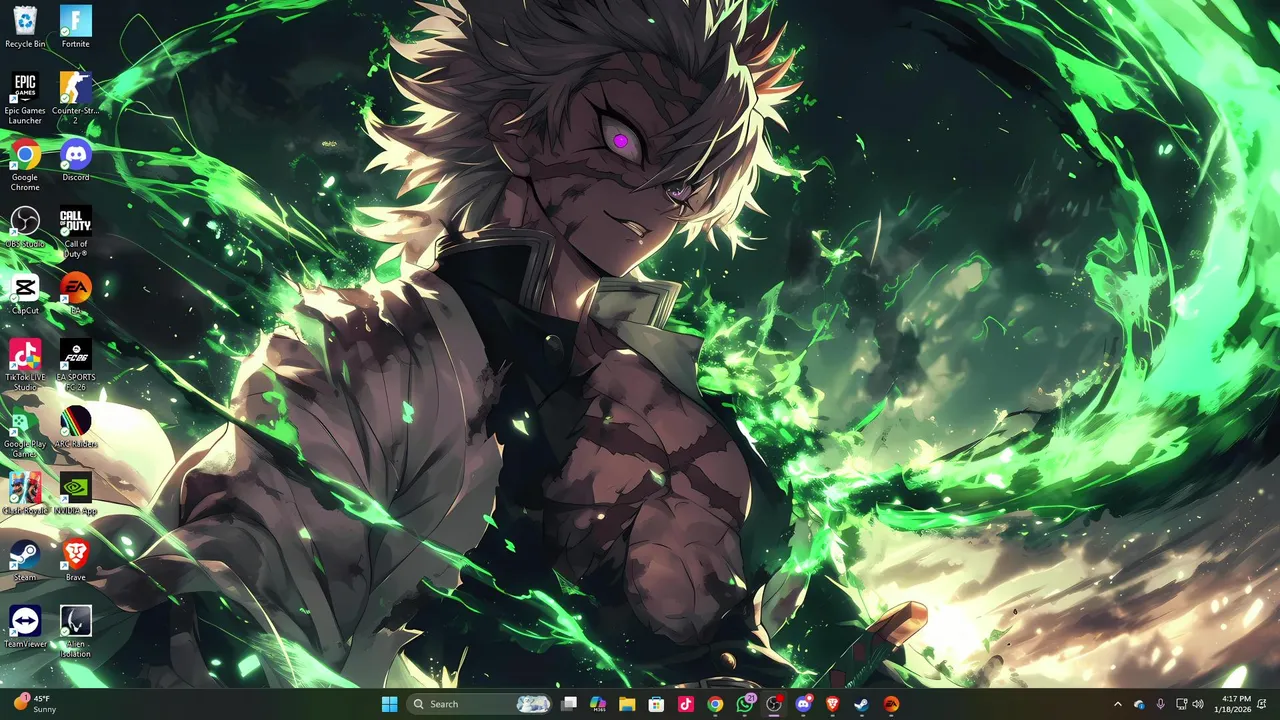Open WhatsApp from the taskbar

coord(745,704)
